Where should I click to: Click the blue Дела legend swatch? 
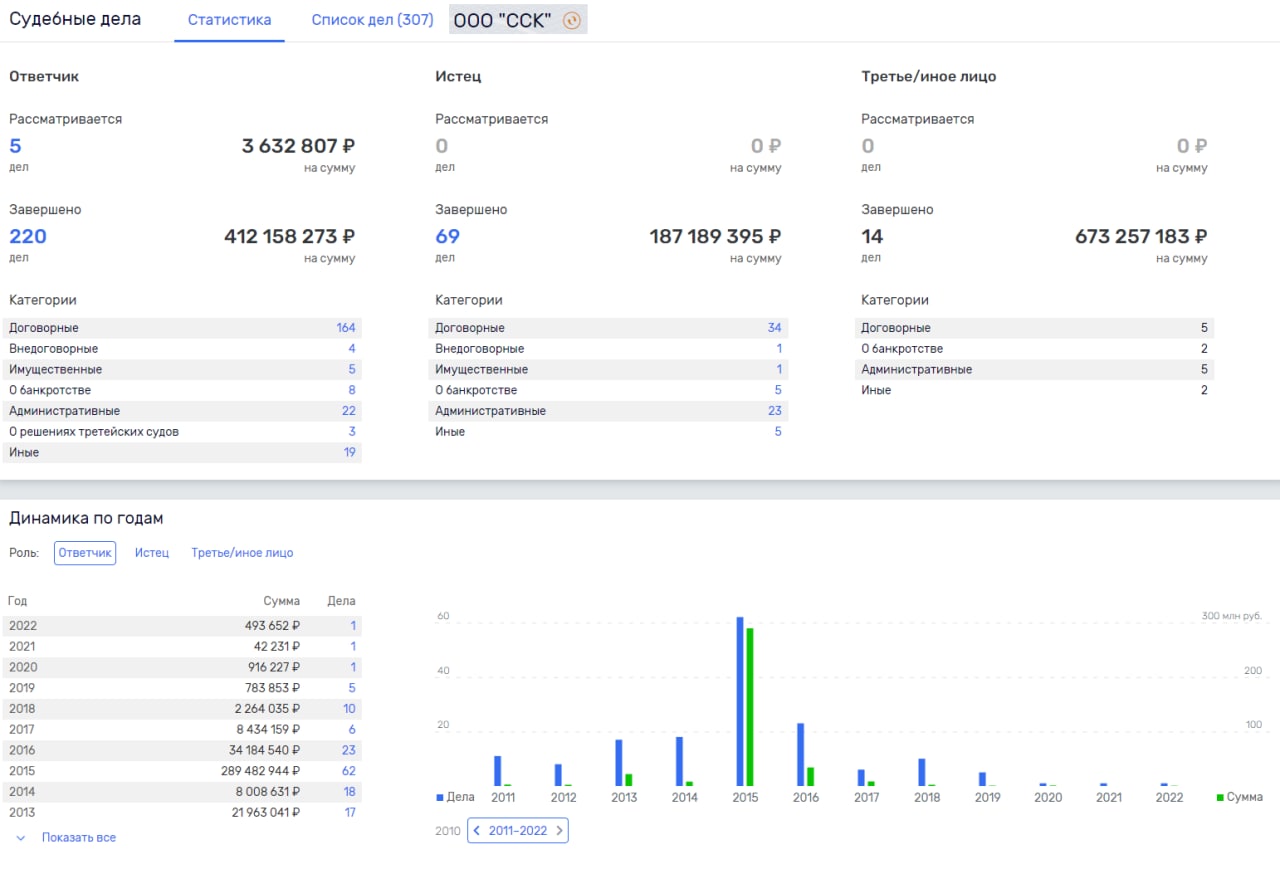[x=440, y=798]
